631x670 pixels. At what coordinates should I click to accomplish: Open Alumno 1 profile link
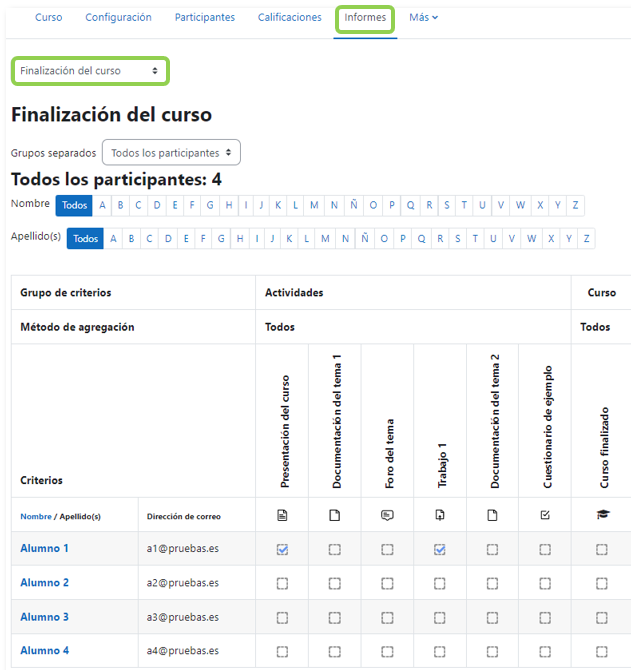point(44,548)
